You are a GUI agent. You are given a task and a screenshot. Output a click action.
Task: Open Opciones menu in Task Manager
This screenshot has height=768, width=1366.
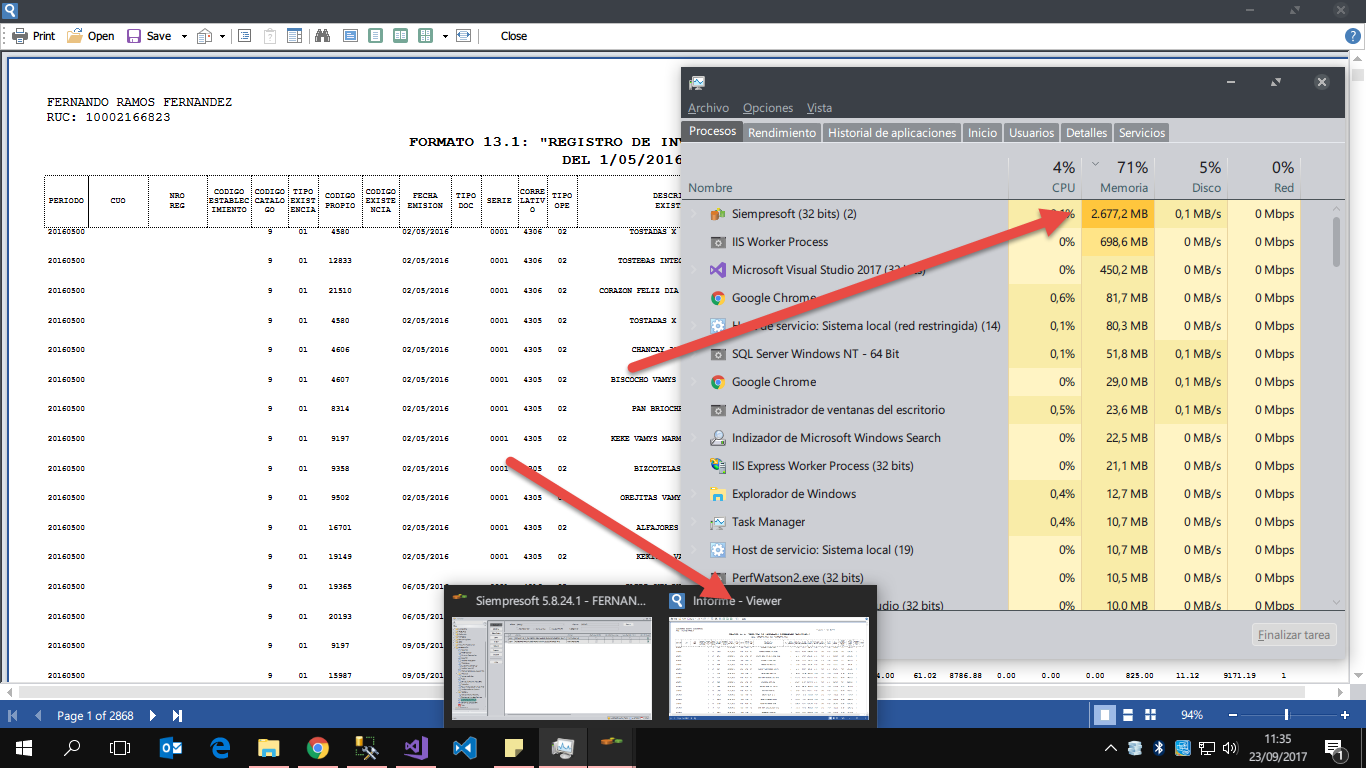[768, 108]
